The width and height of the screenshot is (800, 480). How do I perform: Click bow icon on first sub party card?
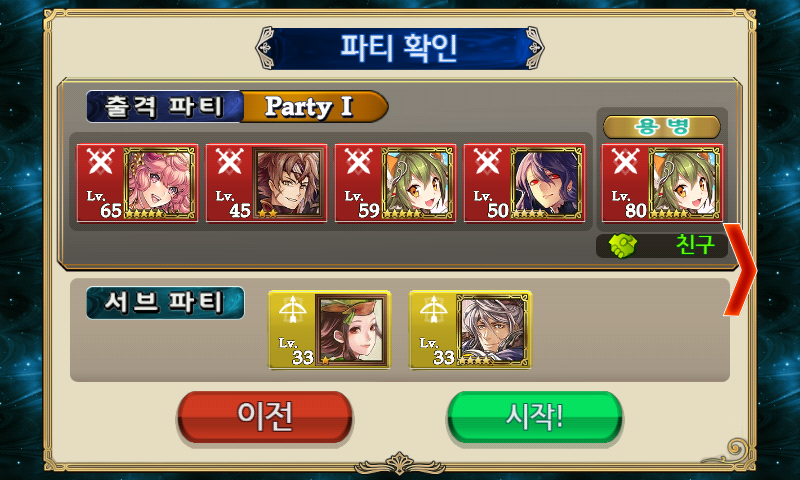[x=292, y=309]
